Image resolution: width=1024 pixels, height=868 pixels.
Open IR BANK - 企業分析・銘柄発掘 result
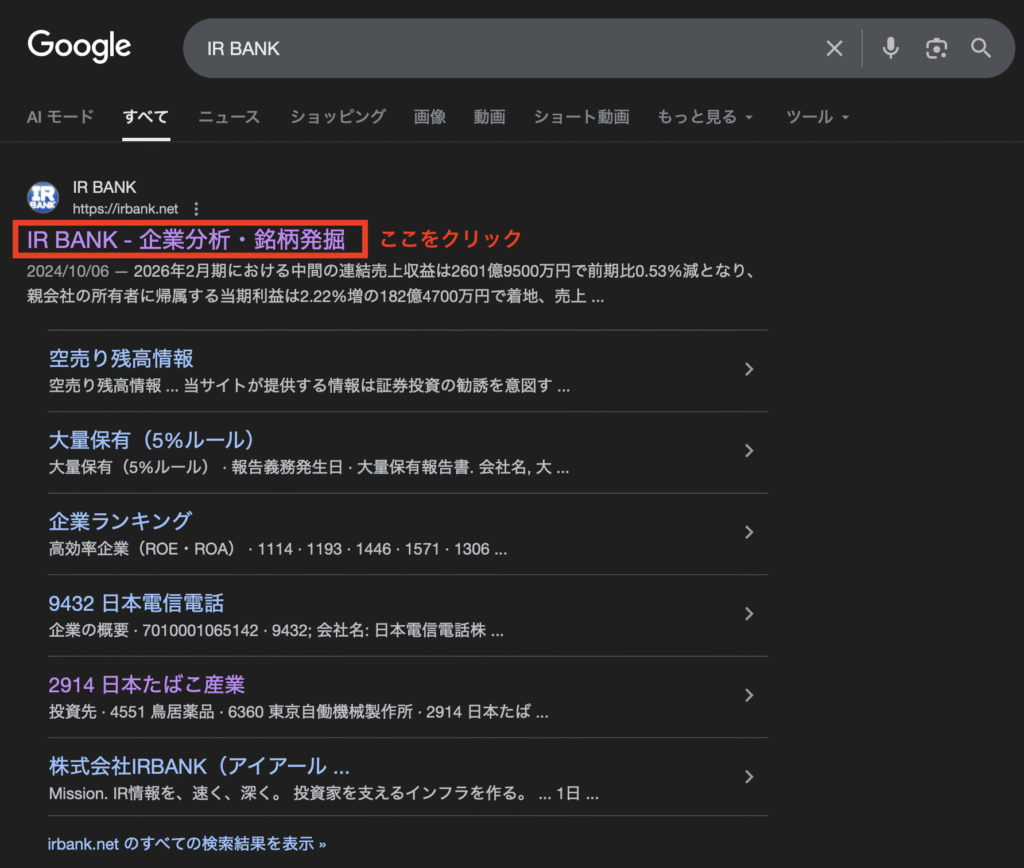186,240
